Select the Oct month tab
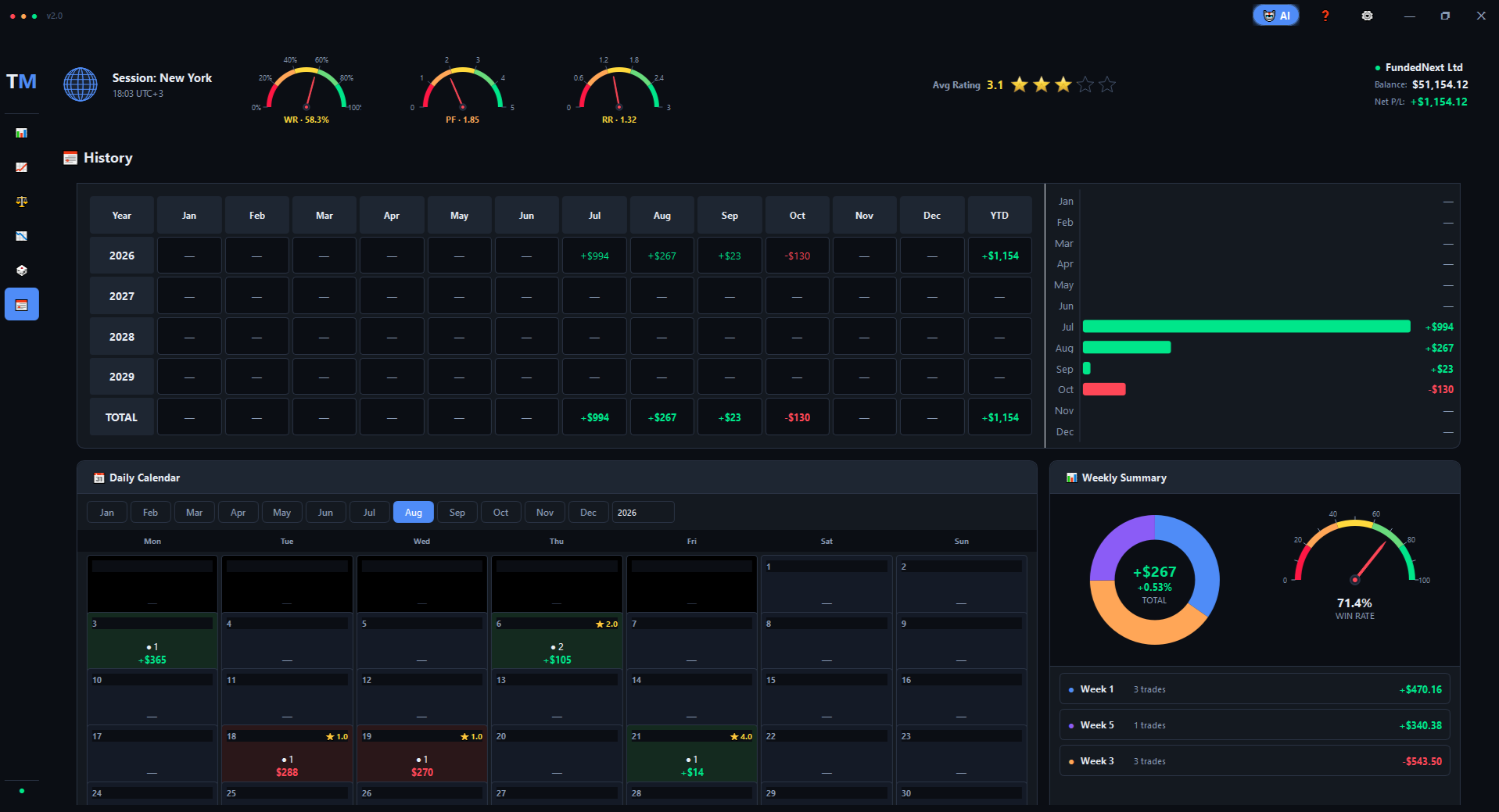1499x812 pixels. point(501,513)
